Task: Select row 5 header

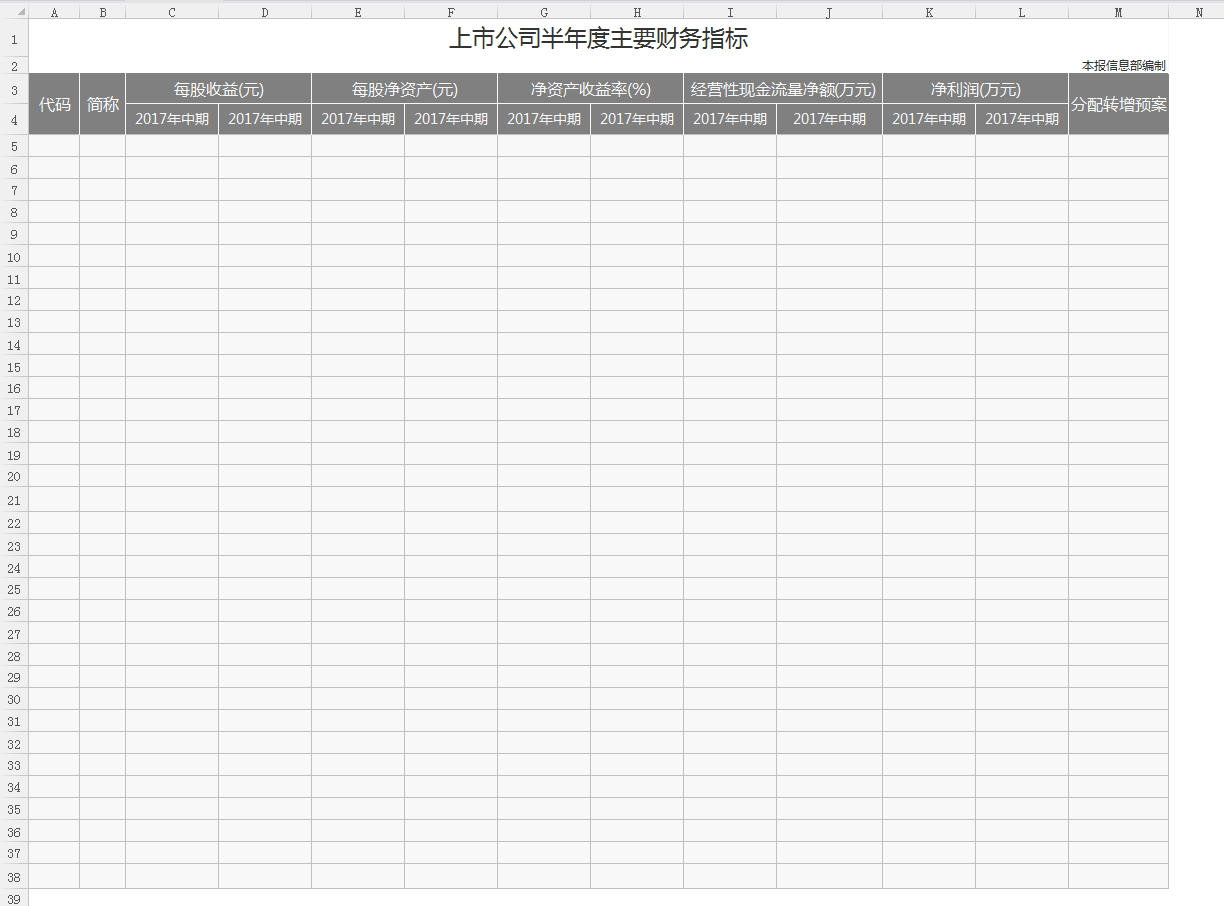Action: pyautogui.click(x=14, y=146)
